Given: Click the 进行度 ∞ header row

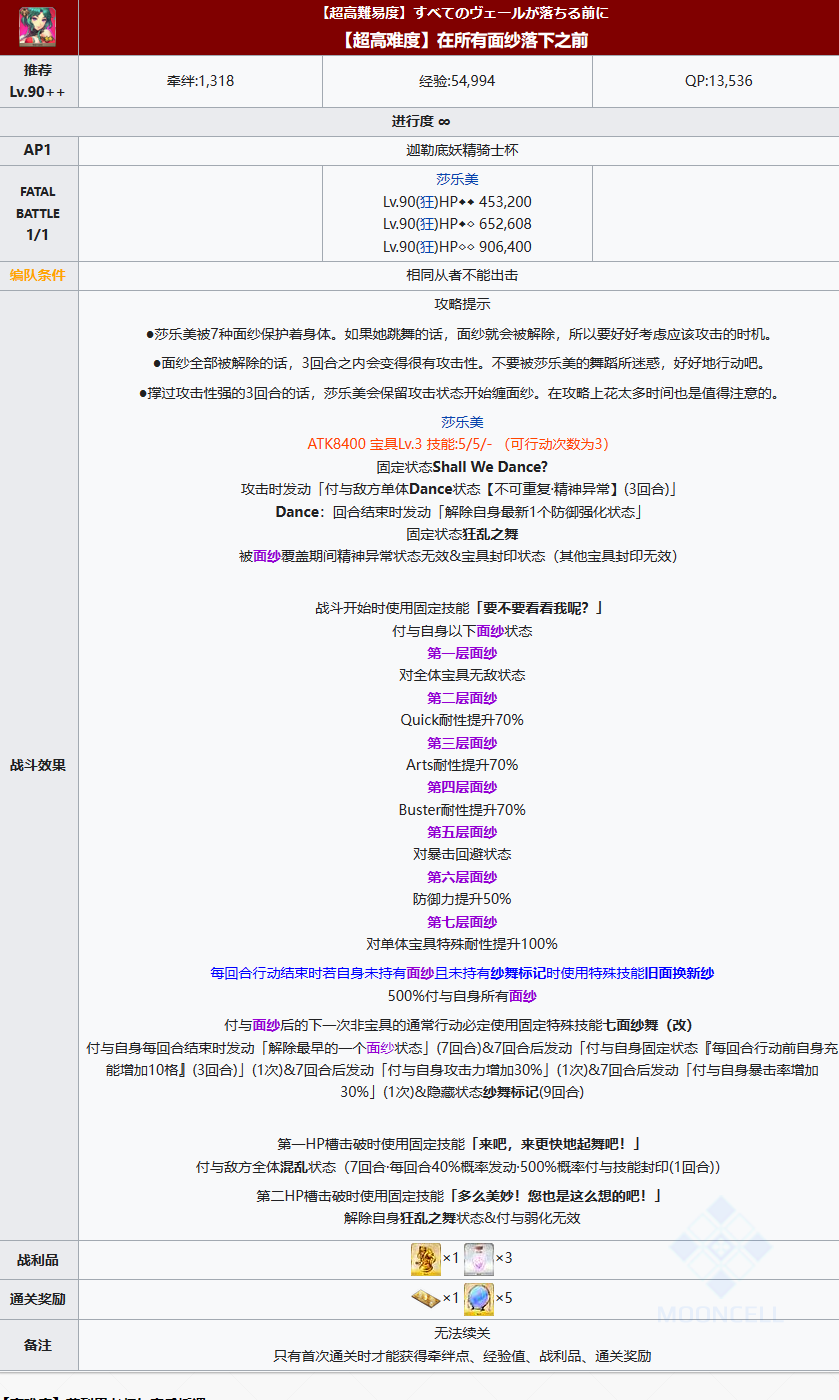Looking at the screenshot, I should [x=419, y=121].
